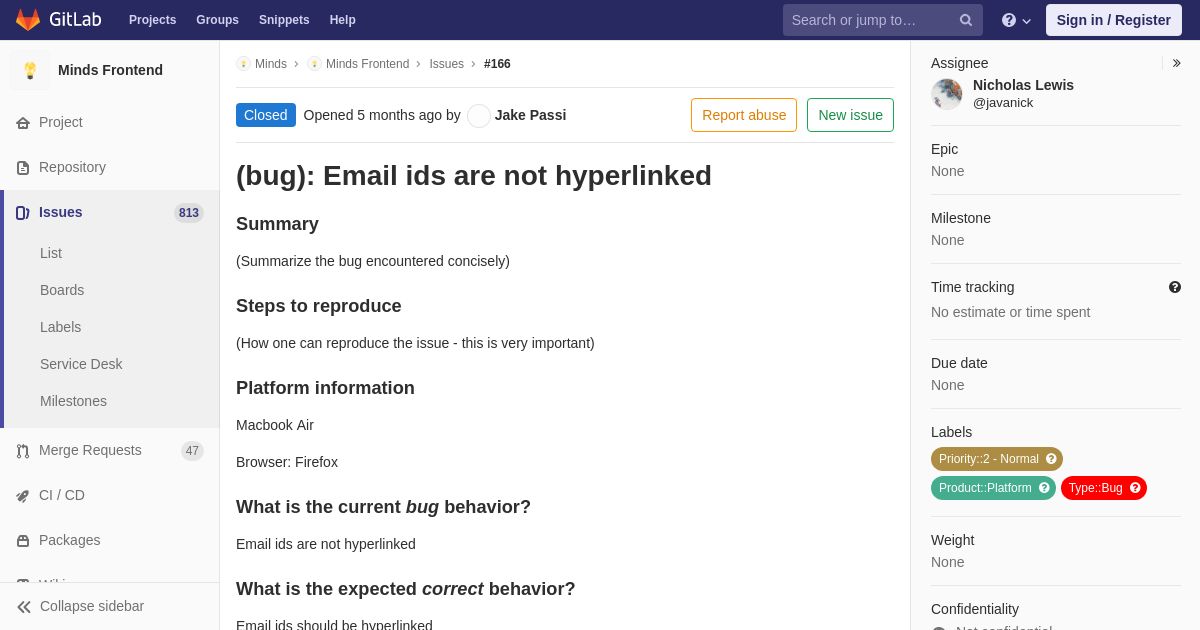
Task: Select the Product::Platform label
Action: 985,488
